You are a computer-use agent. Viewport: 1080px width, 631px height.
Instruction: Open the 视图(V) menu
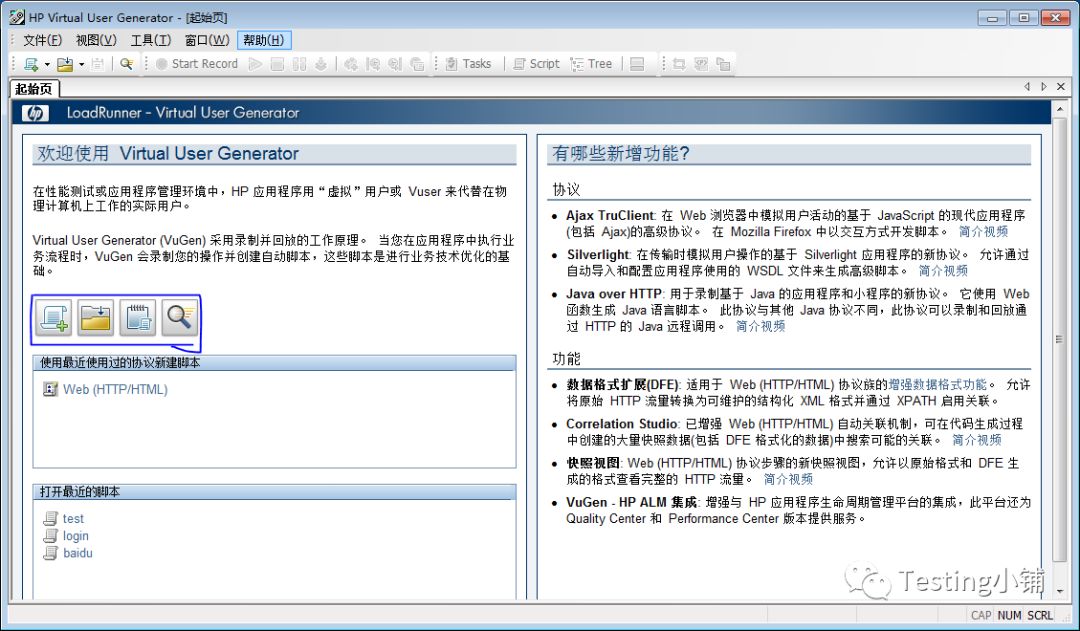[x=96, y=41]
